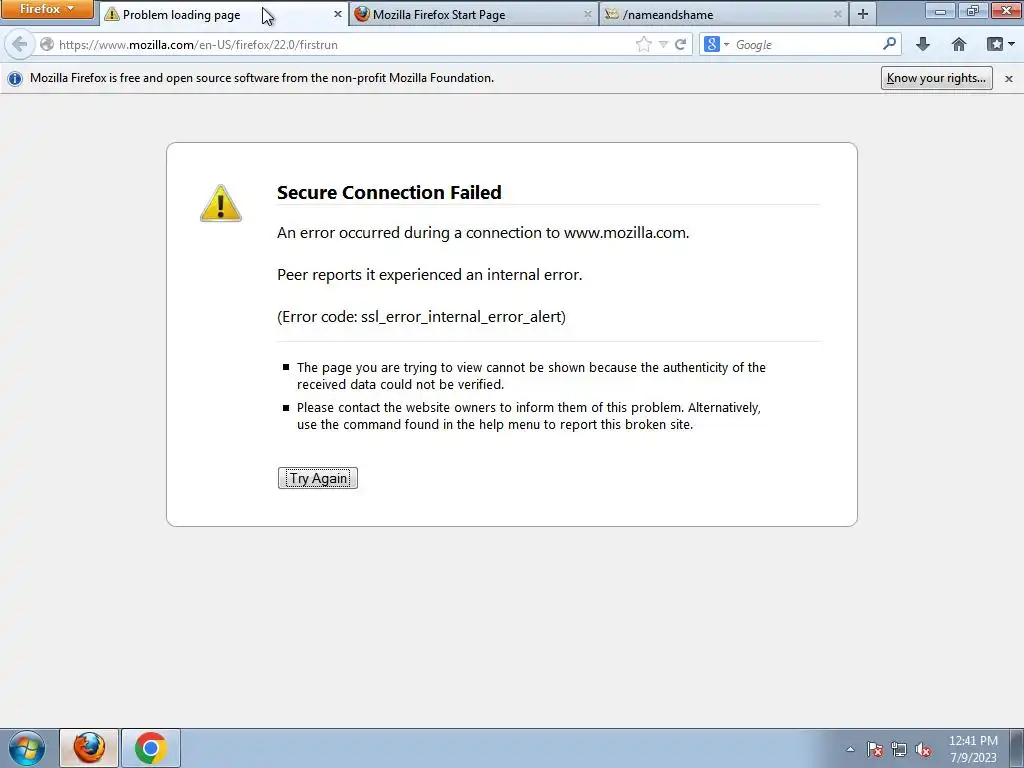This screenshot has height=768, width=1024.
Task: Open the Windows Start menu orb
Action: 27,748
